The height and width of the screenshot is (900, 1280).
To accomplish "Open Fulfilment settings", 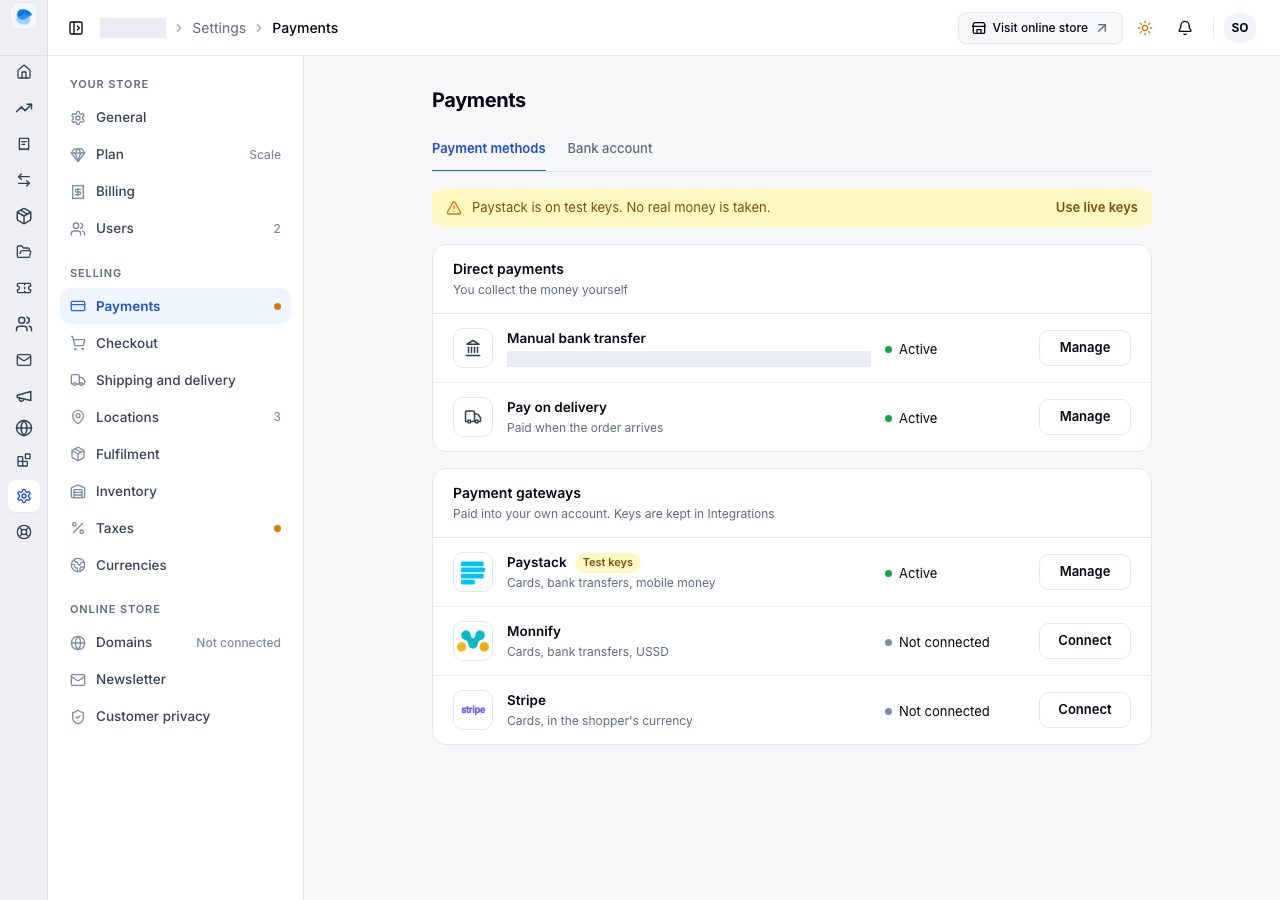I will 176,454.
